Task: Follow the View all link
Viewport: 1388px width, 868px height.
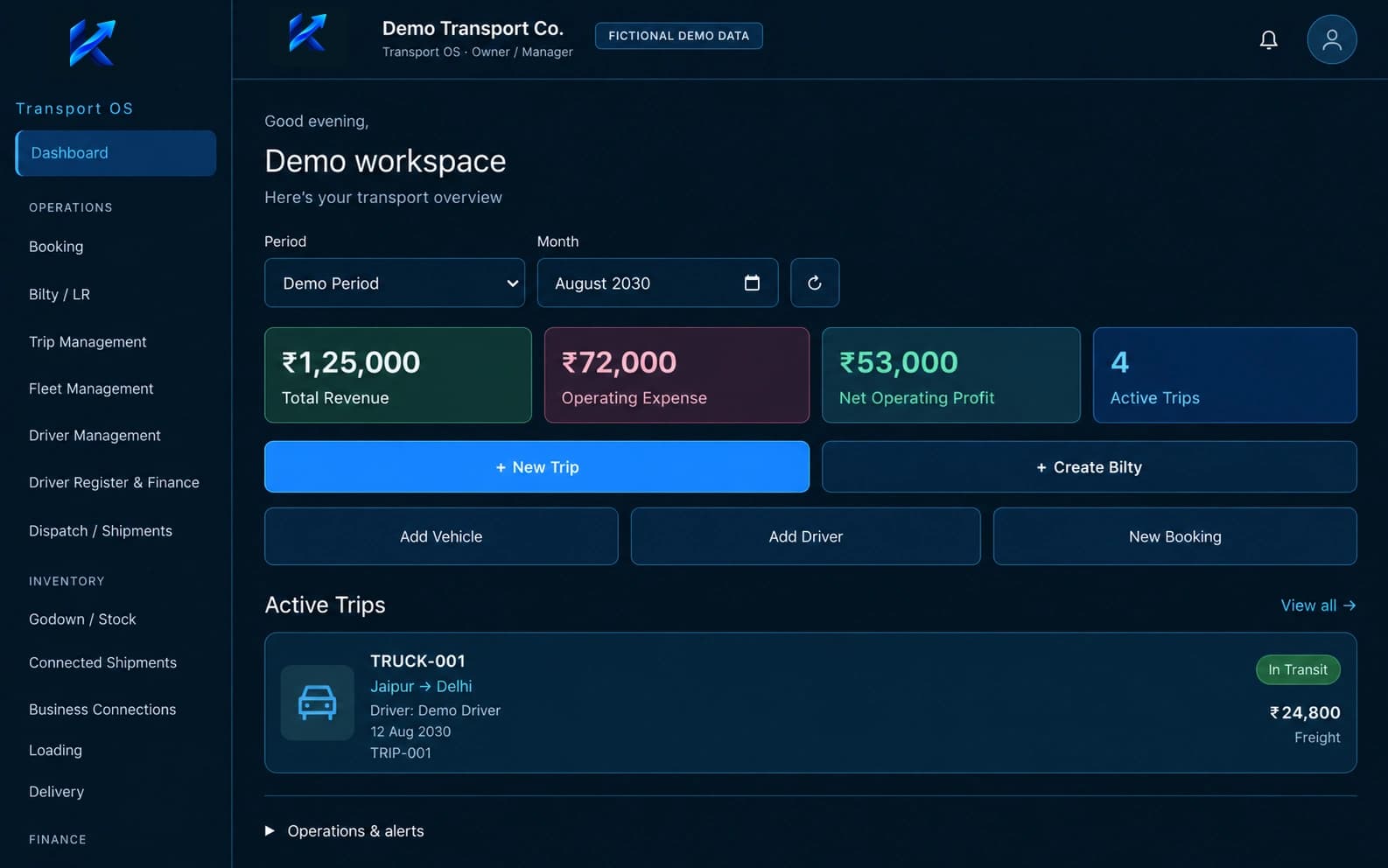Action: [1318, 605]
